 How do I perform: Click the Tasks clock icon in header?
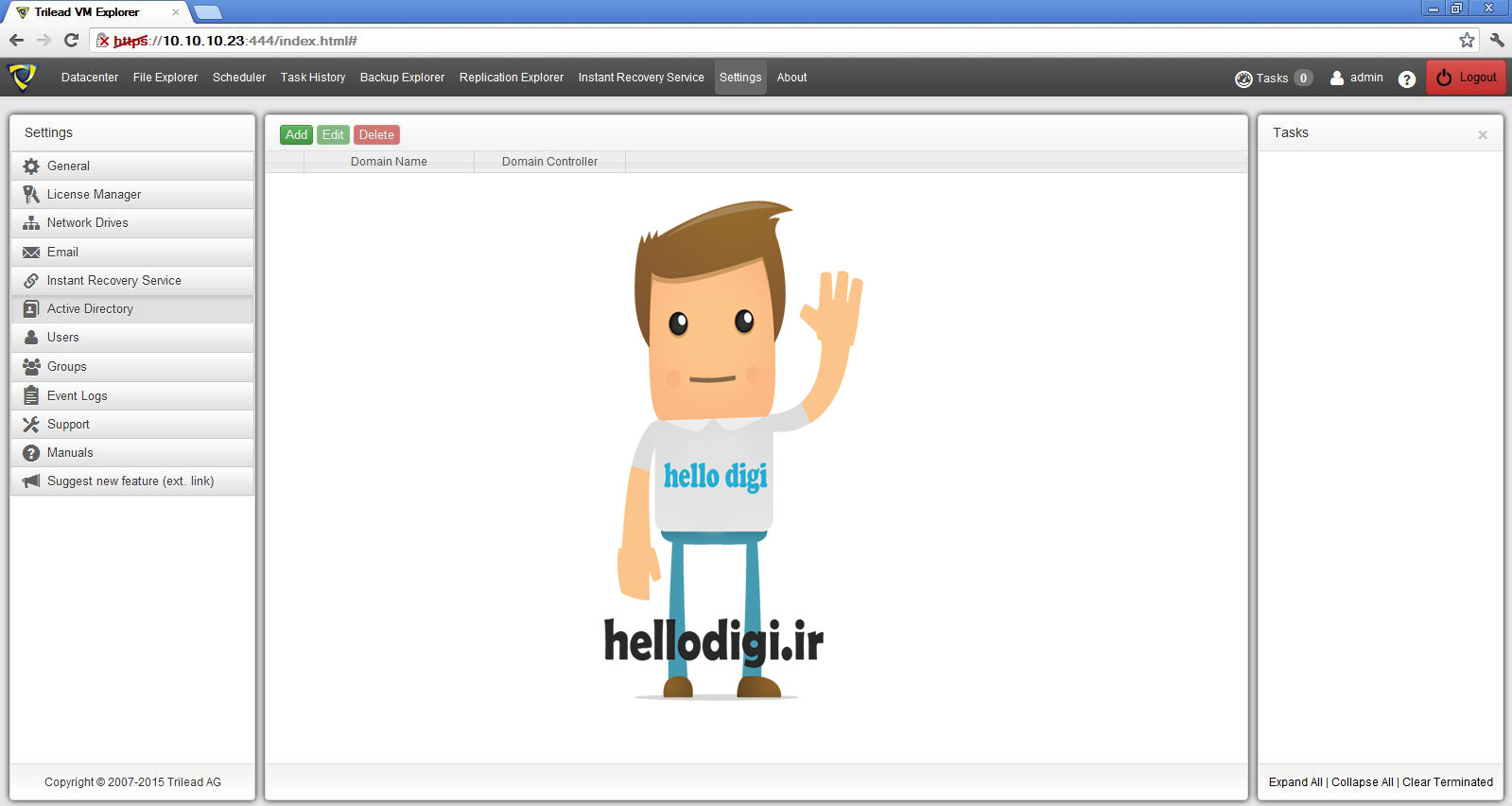1243,79
